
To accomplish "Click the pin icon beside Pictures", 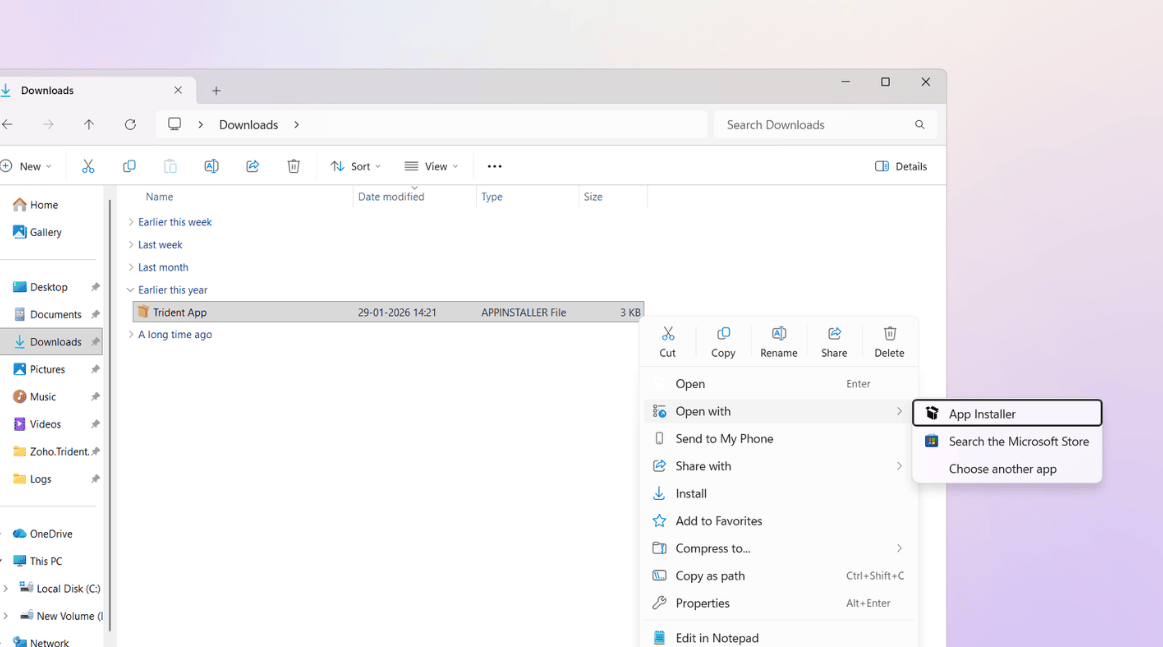I will pyautogui.click(x=95, y=370).
